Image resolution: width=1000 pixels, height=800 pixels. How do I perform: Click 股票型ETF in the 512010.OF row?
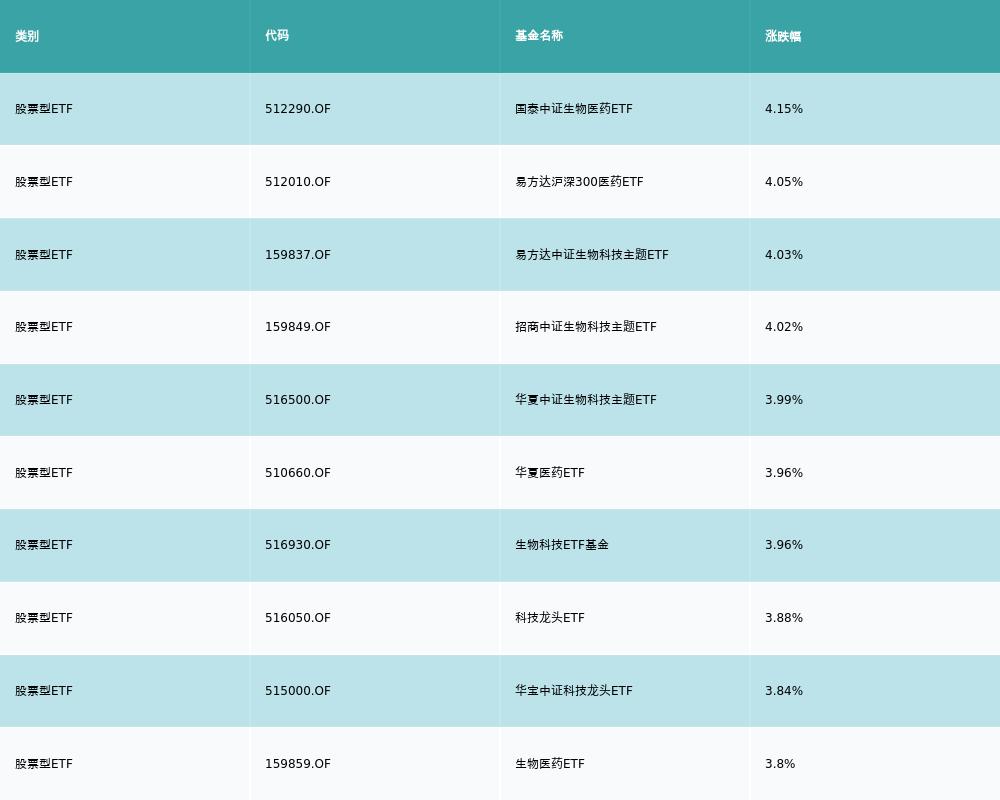(44, 182)
